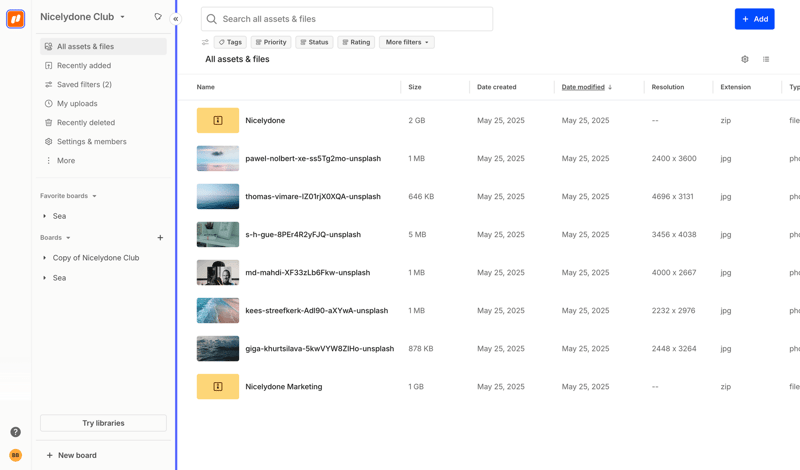Screen dimensions: 800x470
Task: Click the 2 GB size cell
Action: (416, 120)
